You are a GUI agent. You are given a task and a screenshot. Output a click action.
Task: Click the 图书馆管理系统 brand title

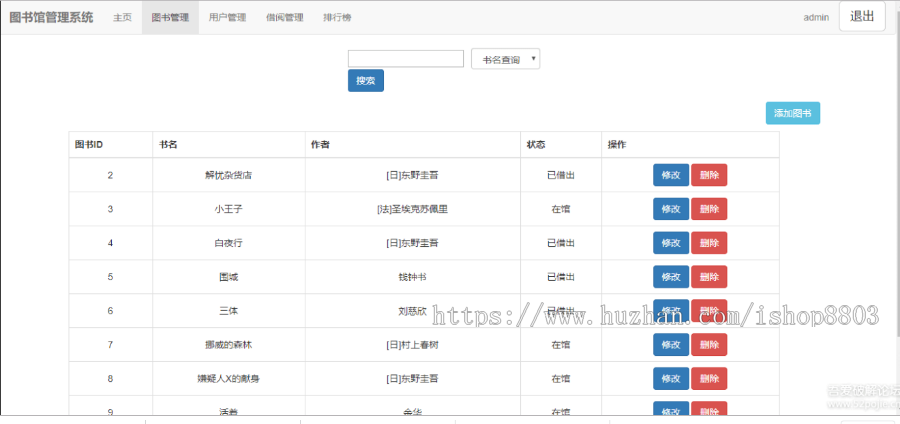point(51,17)
